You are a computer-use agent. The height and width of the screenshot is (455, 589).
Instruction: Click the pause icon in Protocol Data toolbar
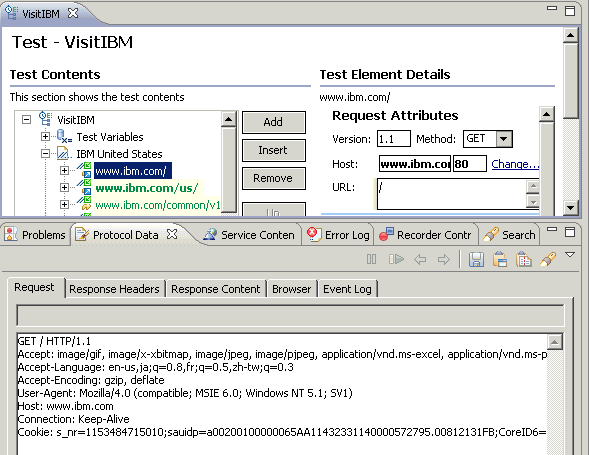pyautogui.click(x=371, y=259)
